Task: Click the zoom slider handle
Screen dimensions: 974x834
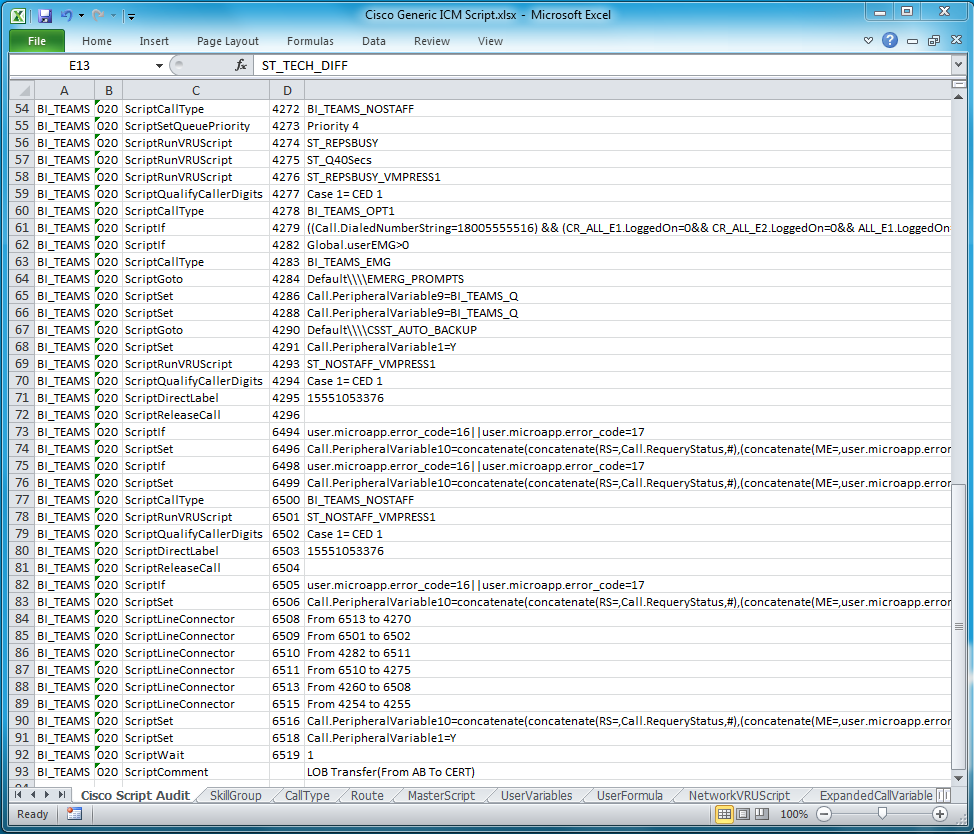Action: pyautogui.click(x=882, y=814)
